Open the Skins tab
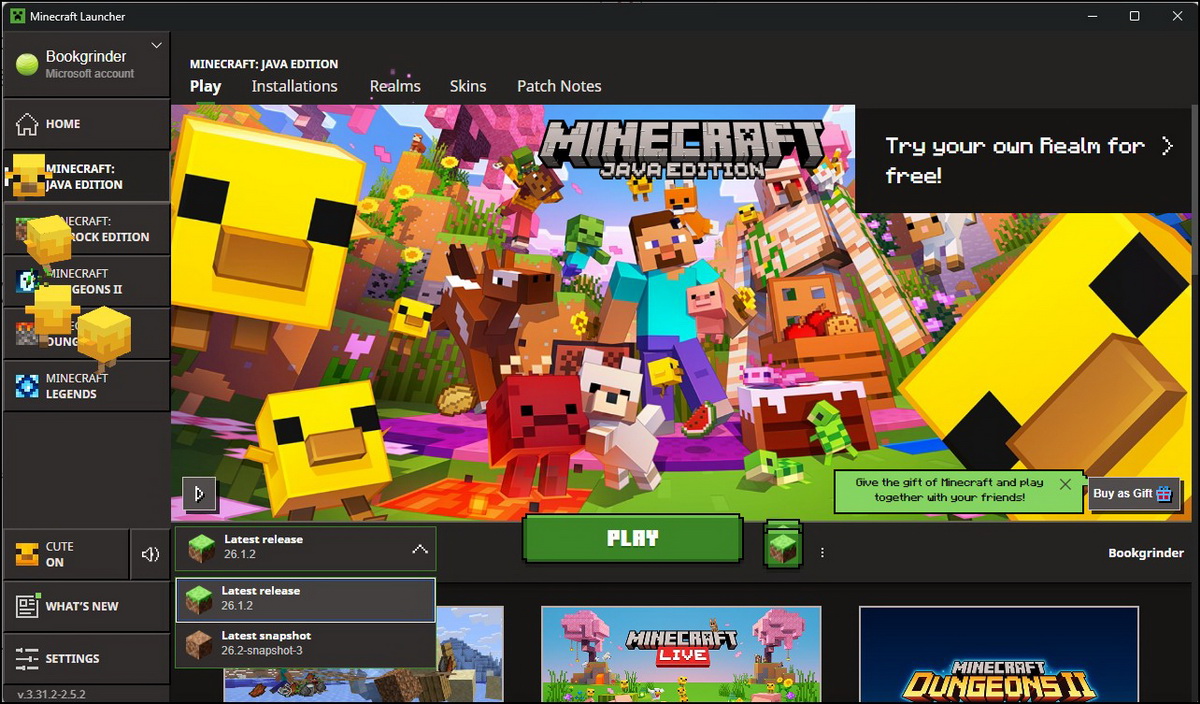This screenshot has height=704, width=1200. 468,86
